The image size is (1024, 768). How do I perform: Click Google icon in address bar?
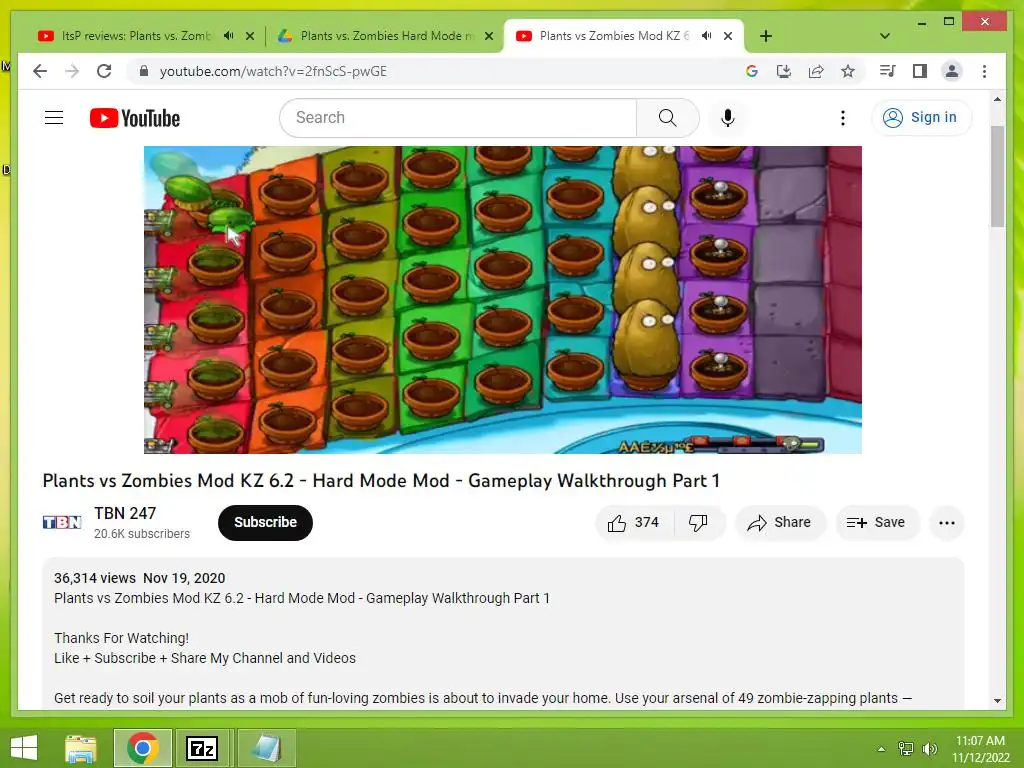click(752, 71)
